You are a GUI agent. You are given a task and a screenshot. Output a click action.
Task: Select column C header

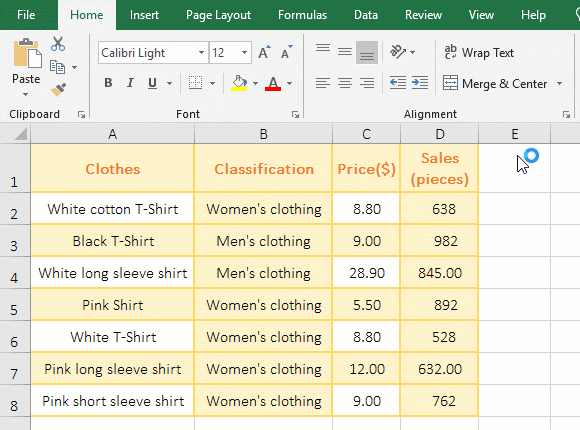[366, 134]
